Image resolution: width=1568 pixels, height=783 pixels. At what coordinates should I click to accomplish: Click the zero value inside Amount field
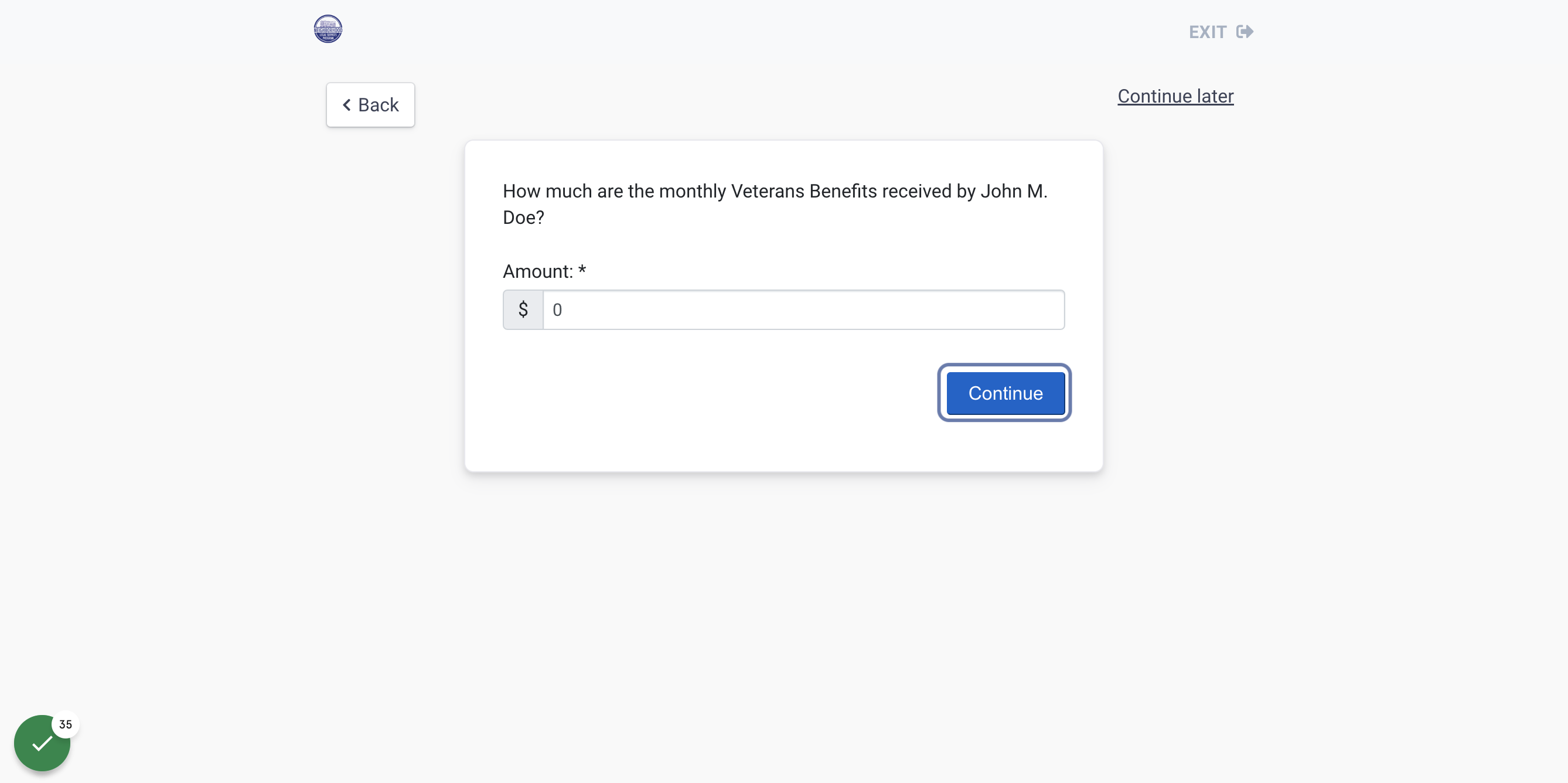(x=557, y=310)
